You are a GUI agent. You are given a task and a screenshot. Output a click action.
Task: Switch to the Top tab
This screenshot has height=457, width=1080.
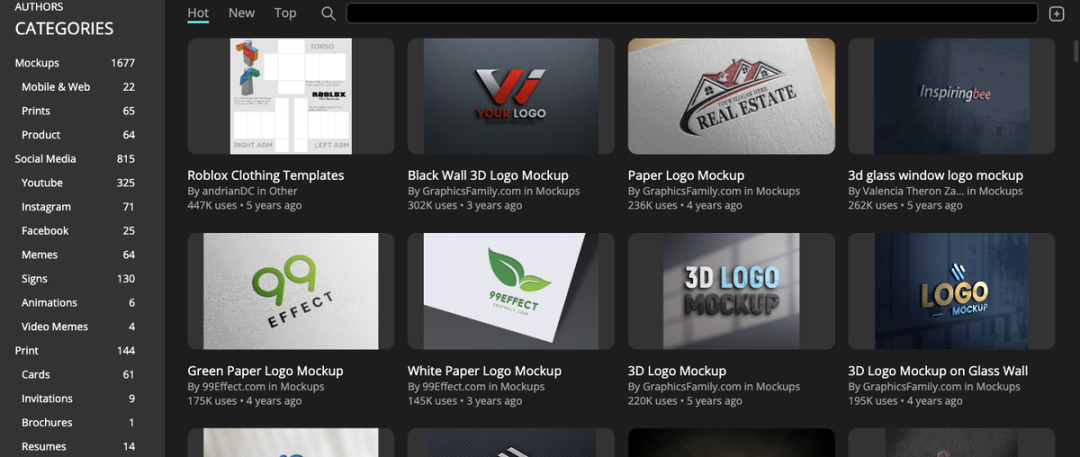[285, 12]
